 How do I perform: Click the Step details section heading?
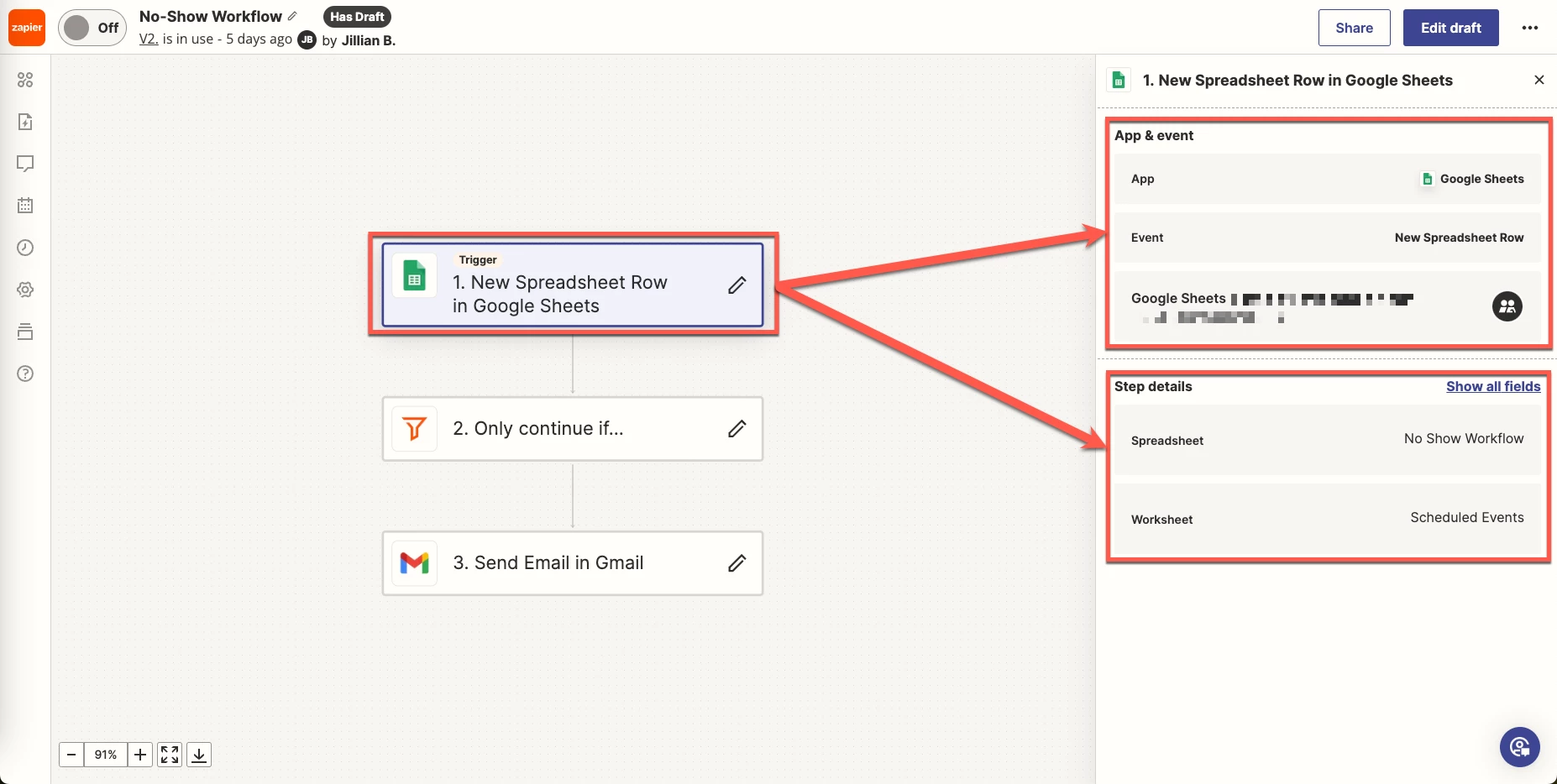pos(1153,386)
